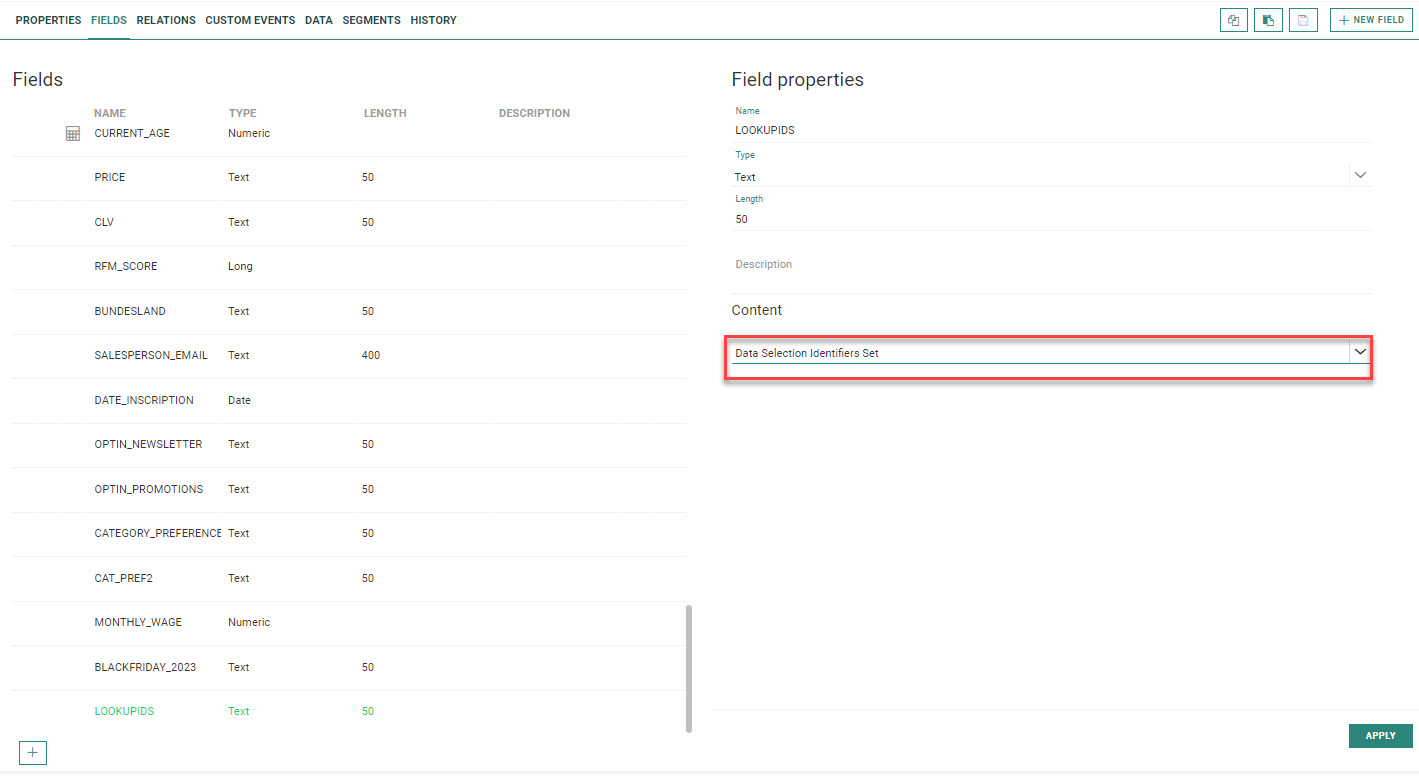Click the plus icon below fields list
This screenshot has width=1419, height=780.
[x=32, y=752]
